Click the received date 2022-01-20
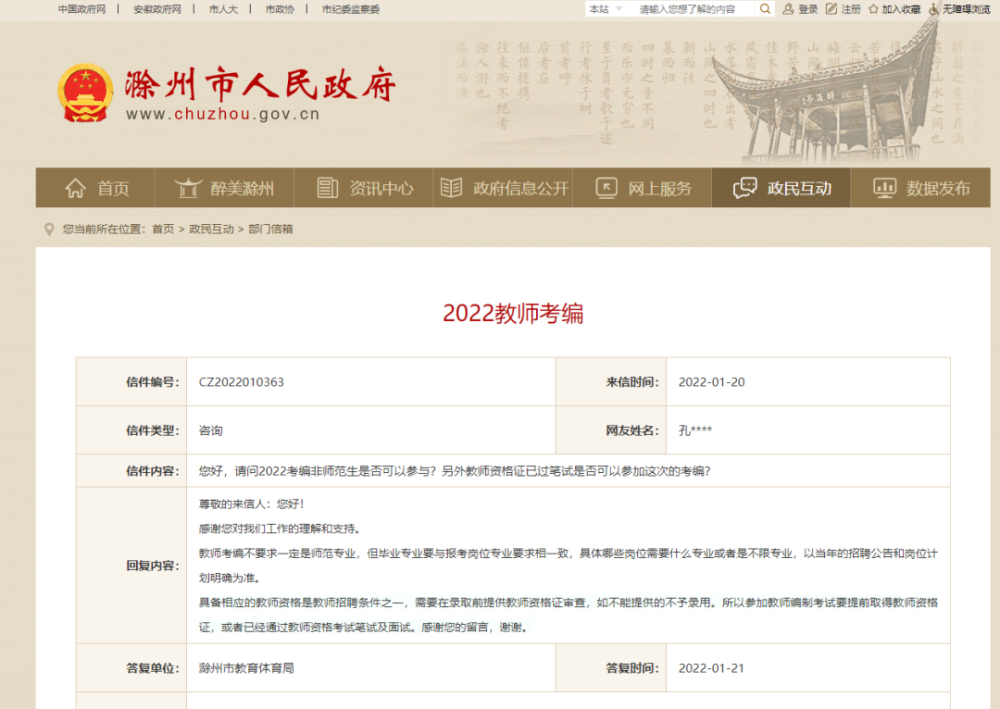The image size is (1000, 709). (x=711, y=382)
